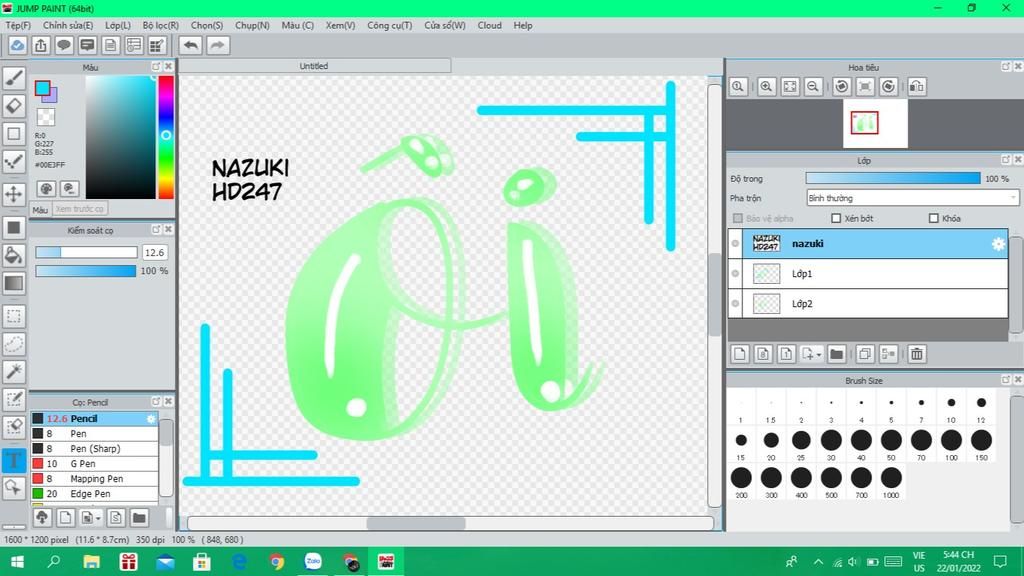
Task: Rotate canvas left in navigator
Action: (842, 86)
